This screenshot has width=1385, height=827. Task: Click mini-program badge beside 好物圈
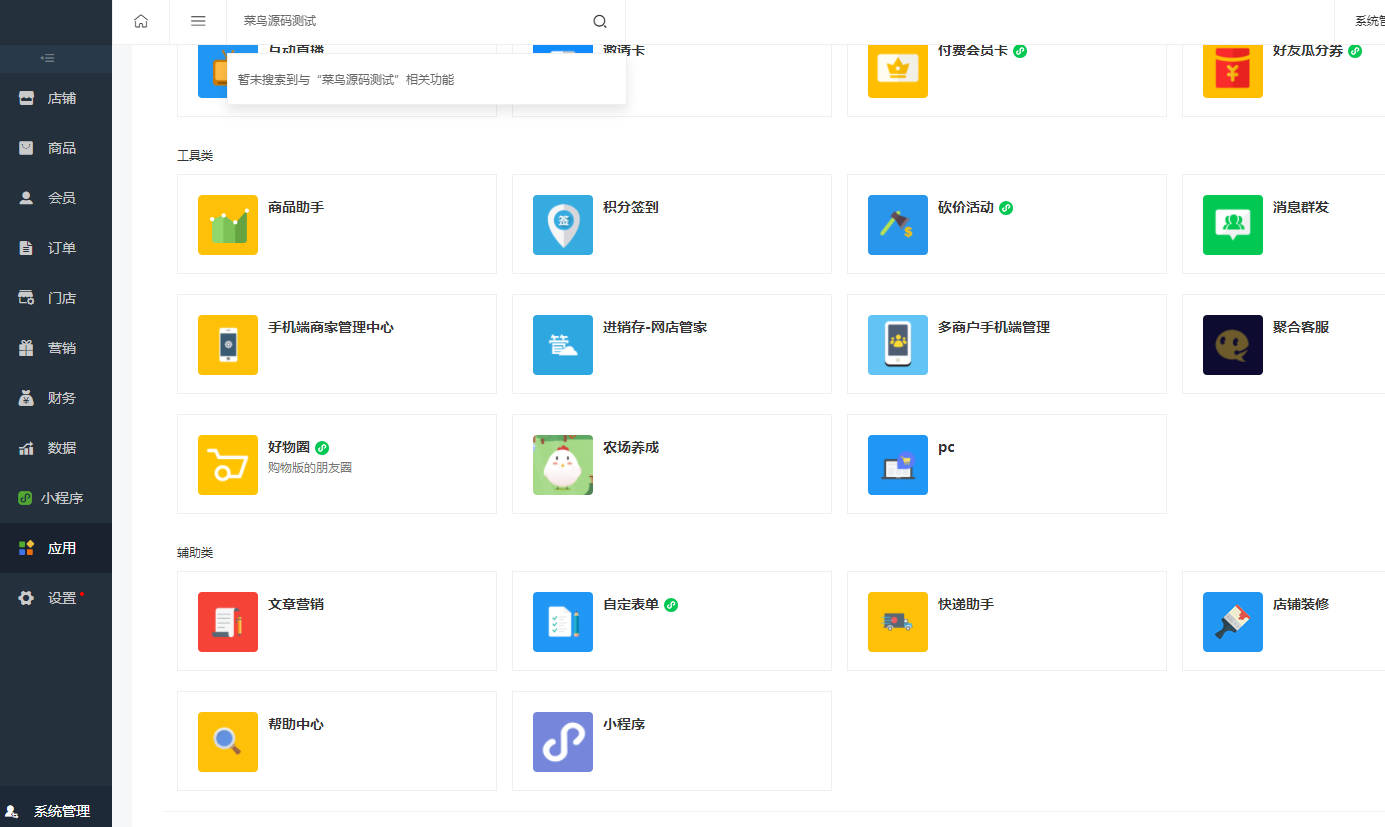(x=322, y=448)
